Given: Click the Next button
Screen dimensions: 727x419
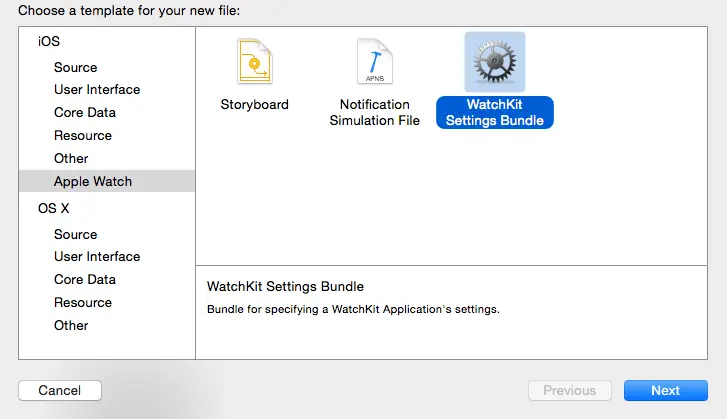Looking at the screenshot, I should pos(665,390).
